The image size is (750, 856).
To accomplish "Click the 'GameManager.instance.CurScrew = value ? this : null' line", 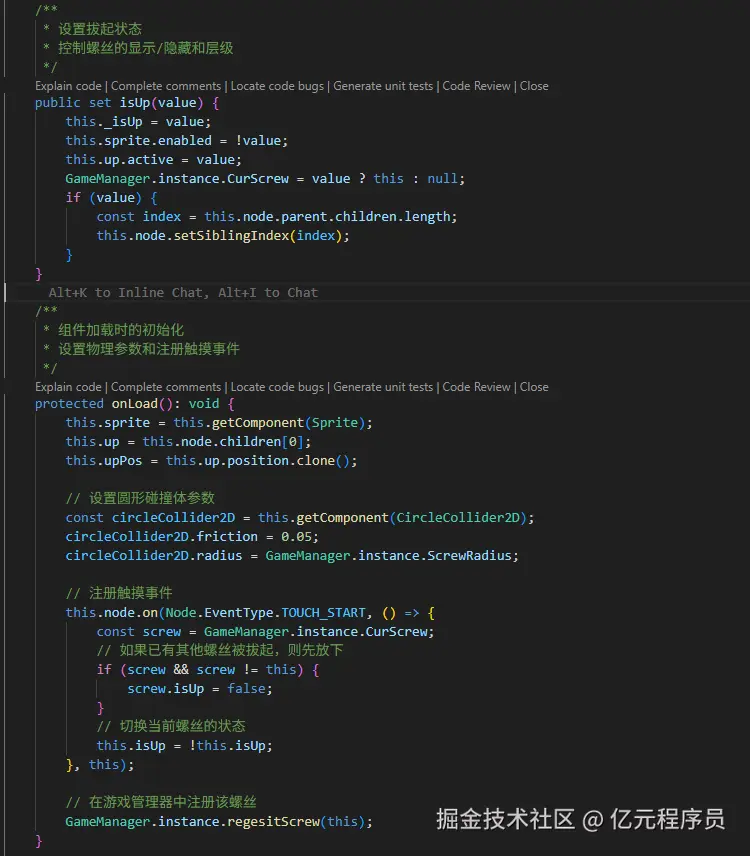I will click(x=265, y=179).
